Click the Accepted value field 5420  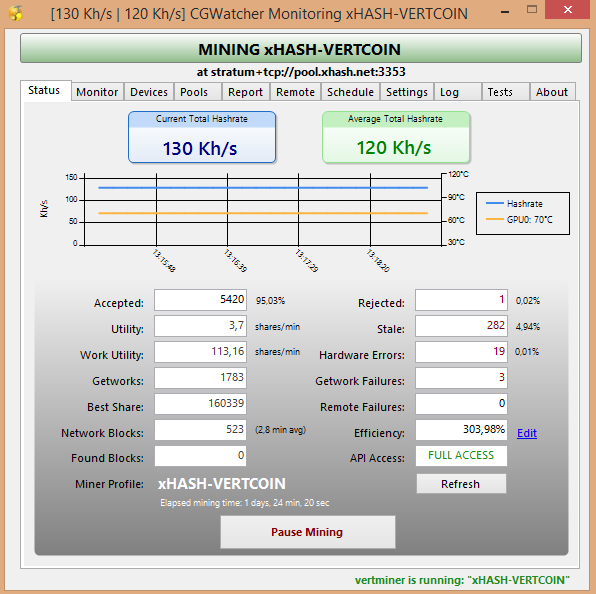(x=200, y=300)
